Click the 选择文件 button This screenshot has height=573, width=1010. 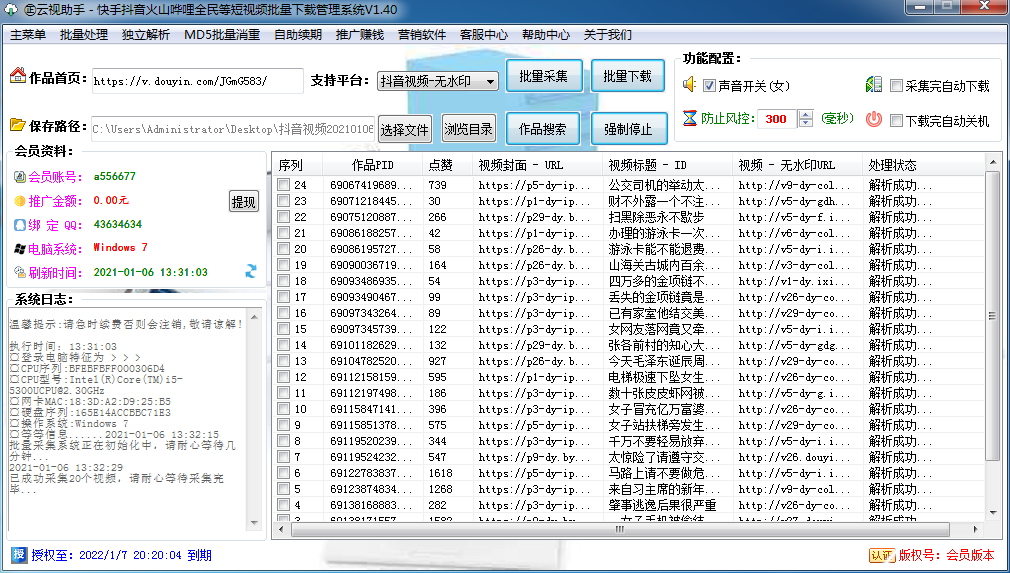click(404, 129)
